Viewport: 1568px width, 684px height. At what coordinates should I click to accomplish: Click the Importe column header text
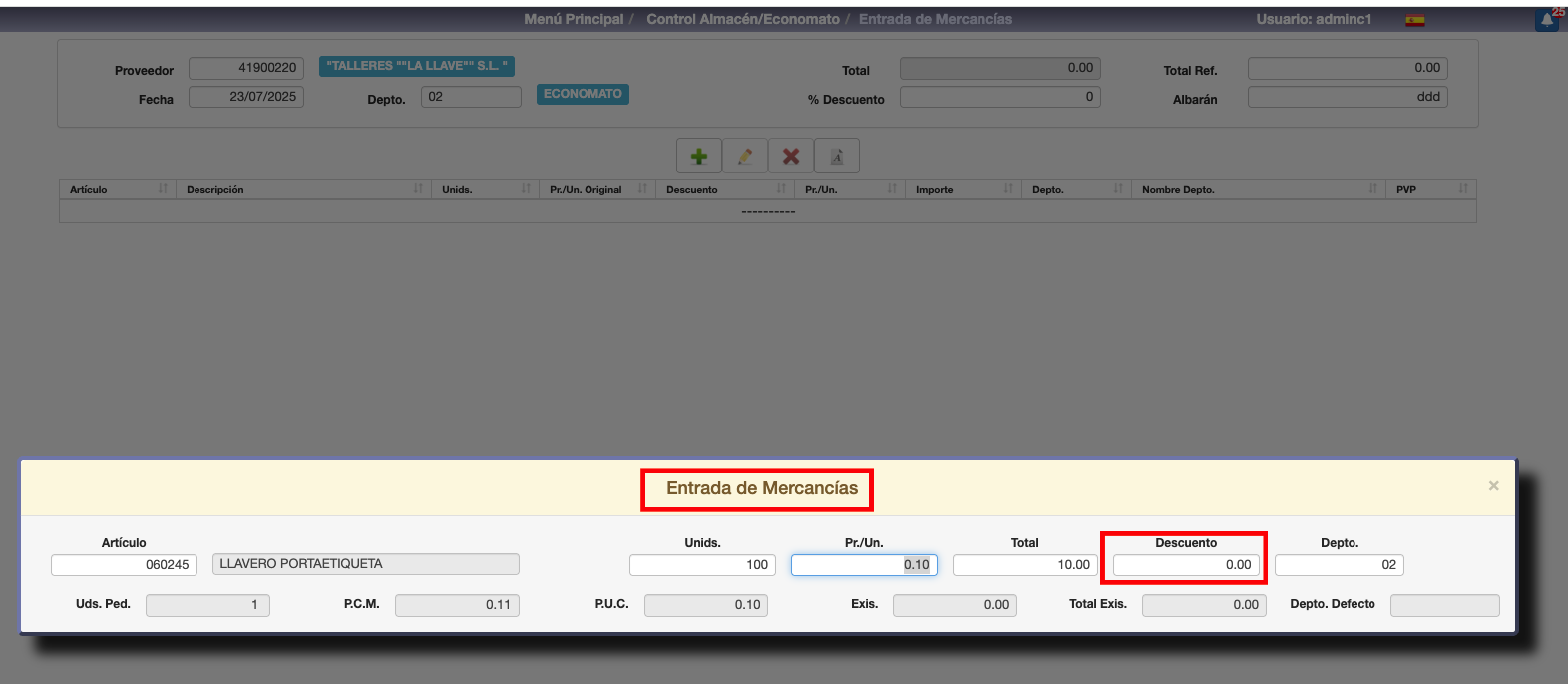[x=934, y=189]
